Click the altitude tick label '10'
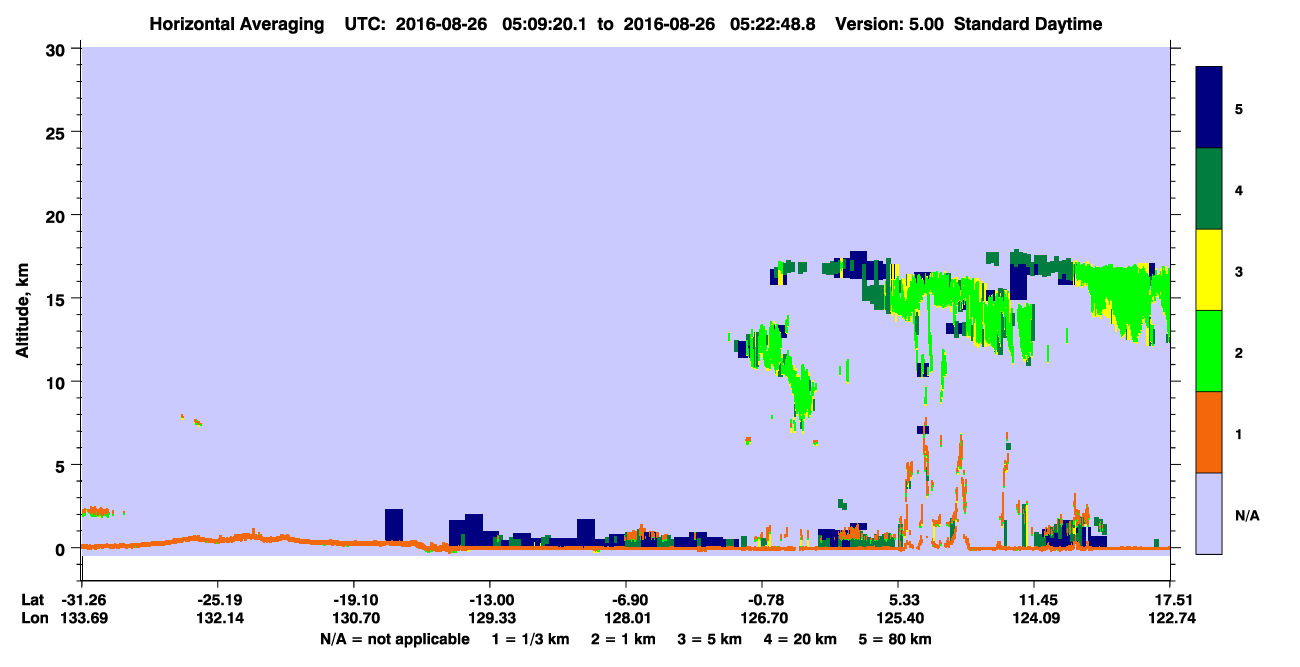The image size is (1300, 667). [x=58, y=382]
